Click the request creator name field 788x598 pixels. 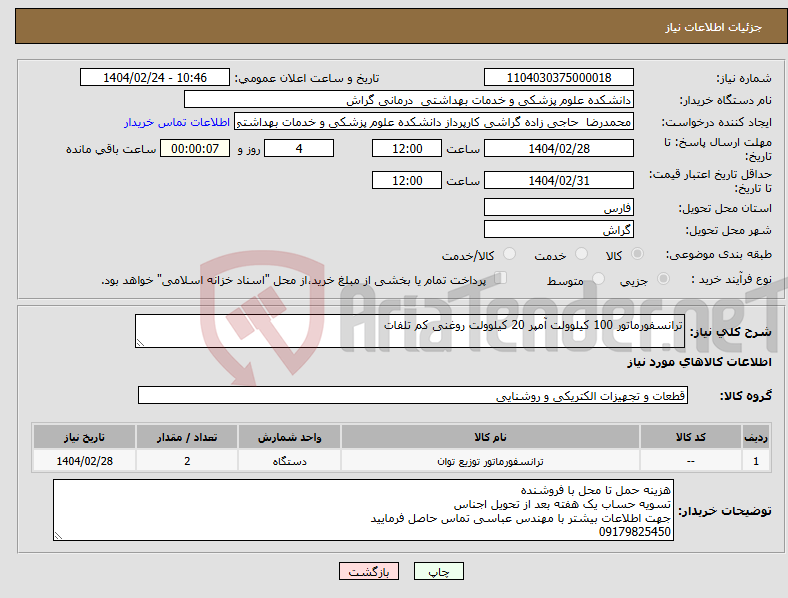pyautogui.click(x=434, y=122)
